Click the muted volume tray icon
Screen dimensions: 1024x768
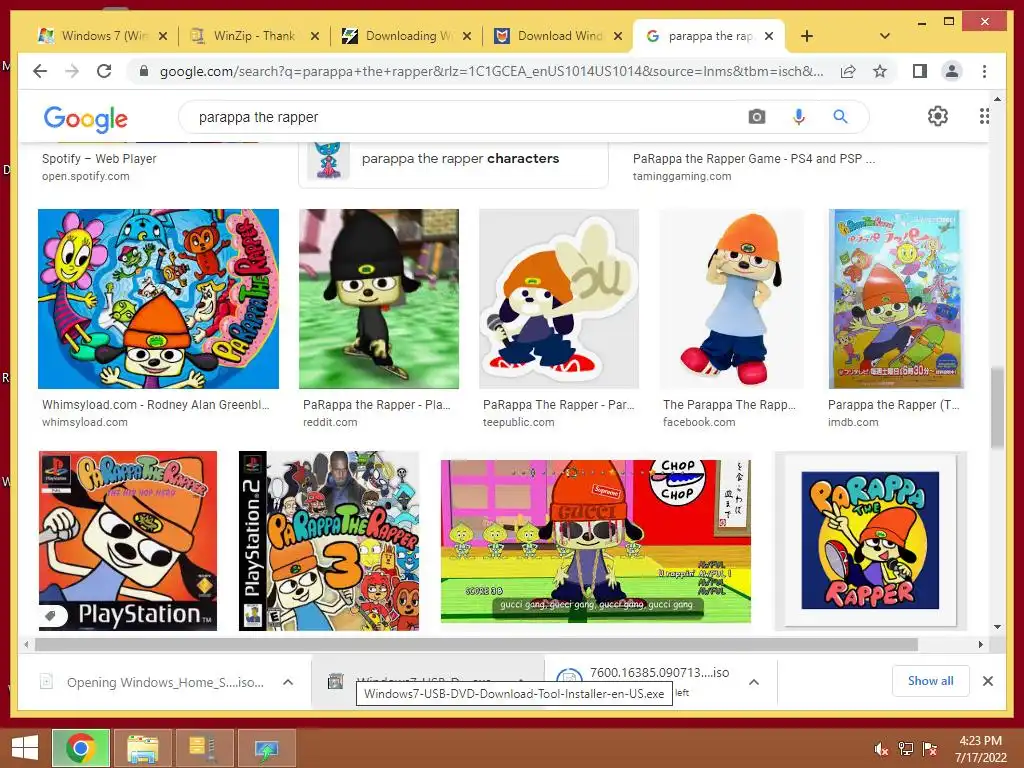tap(881, 749)
